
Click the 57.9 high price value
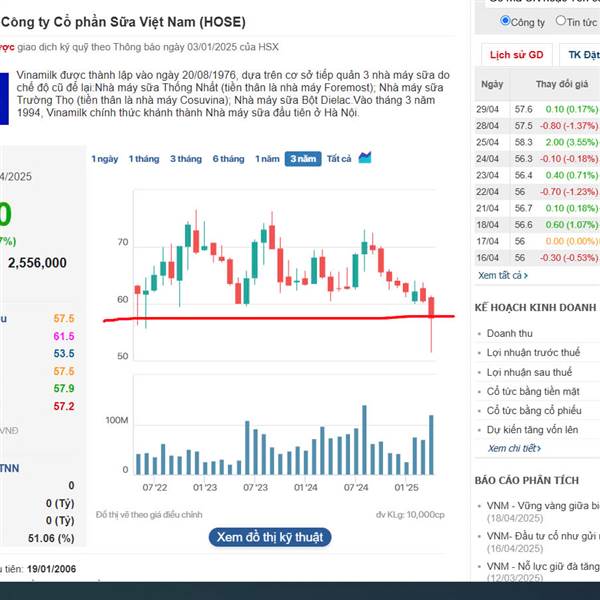[x=64, y=389]
